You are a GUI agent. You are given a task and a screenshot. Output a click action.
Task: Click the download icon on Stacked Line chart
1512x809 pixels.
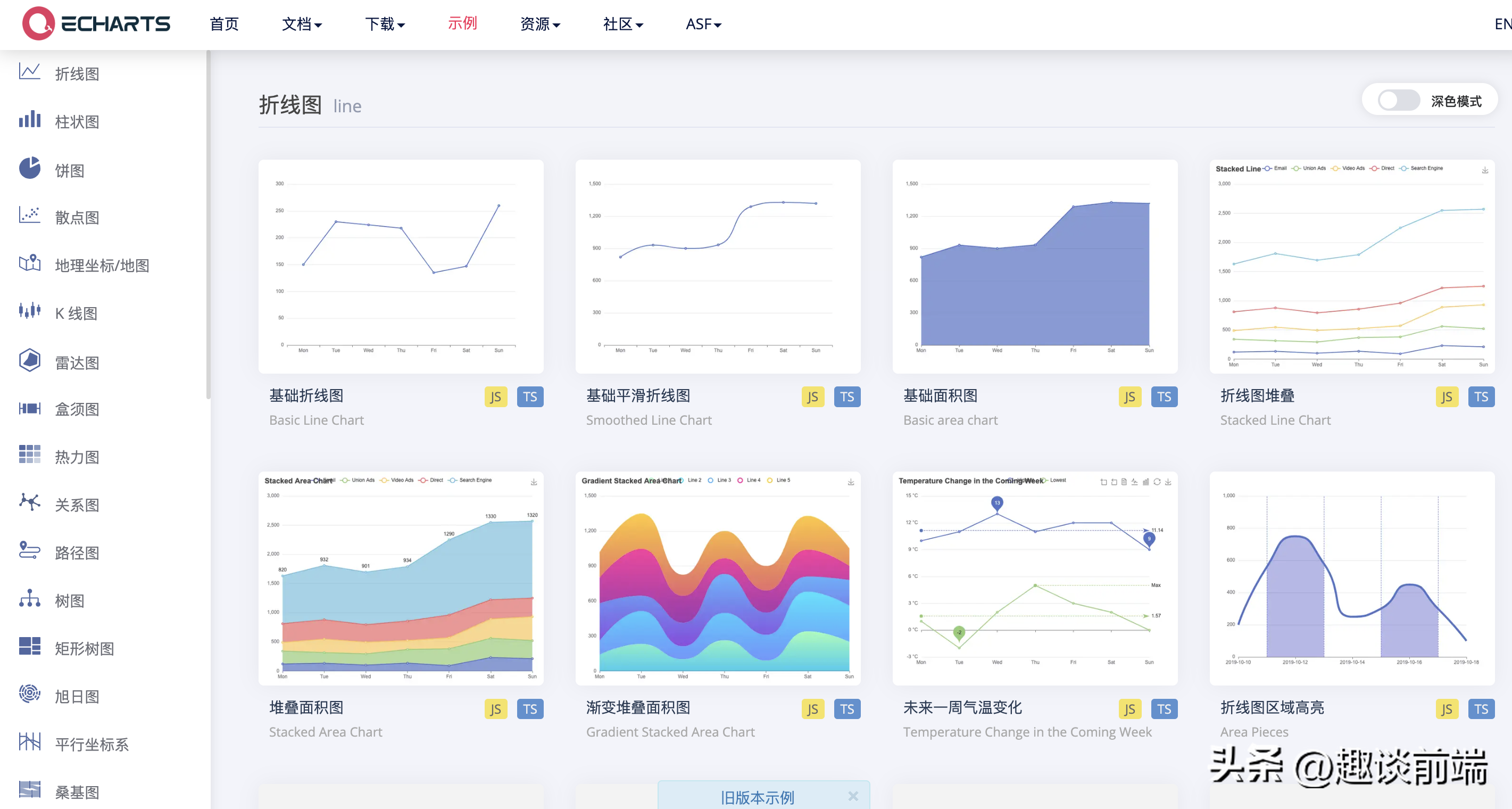click(1484, 170)
